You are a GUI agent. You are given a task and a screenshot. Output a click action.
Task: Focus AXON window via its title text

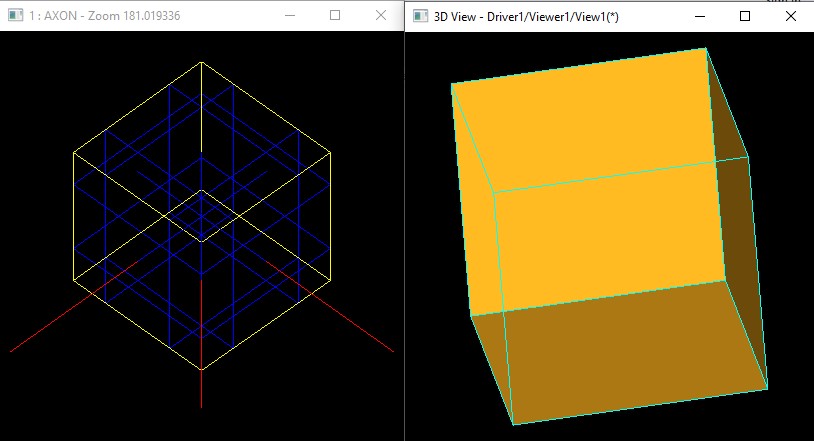pos(99,16)
